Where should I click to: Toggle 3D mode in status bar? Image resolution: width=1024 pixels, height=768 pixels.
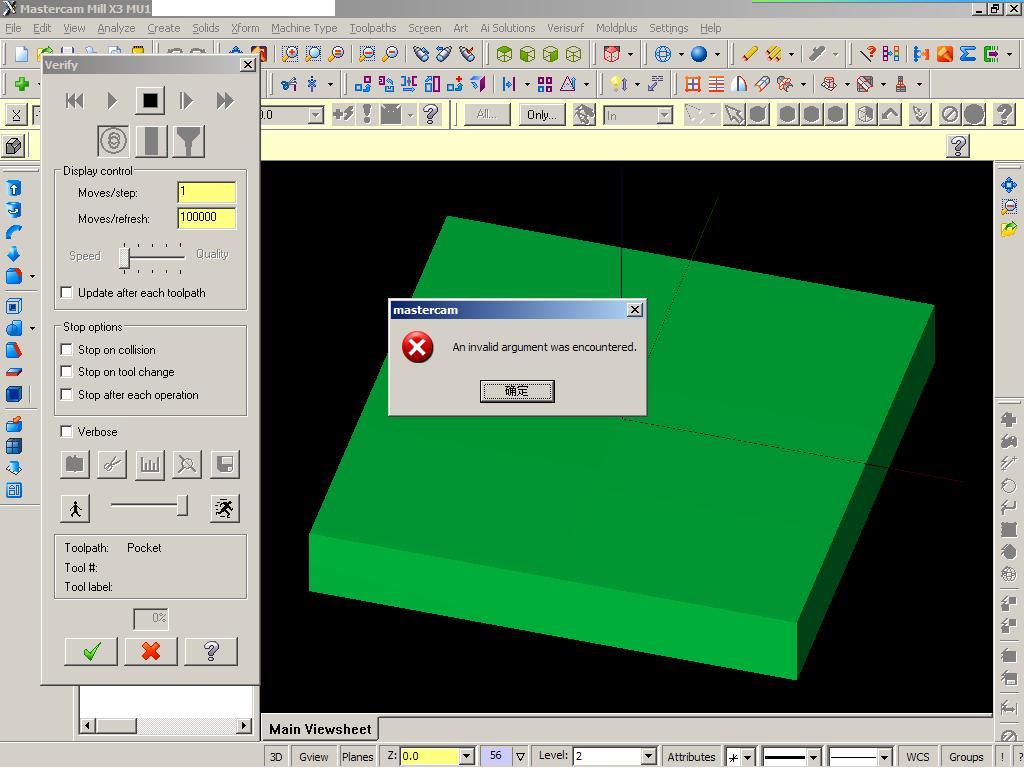click(x=276, y=756)
